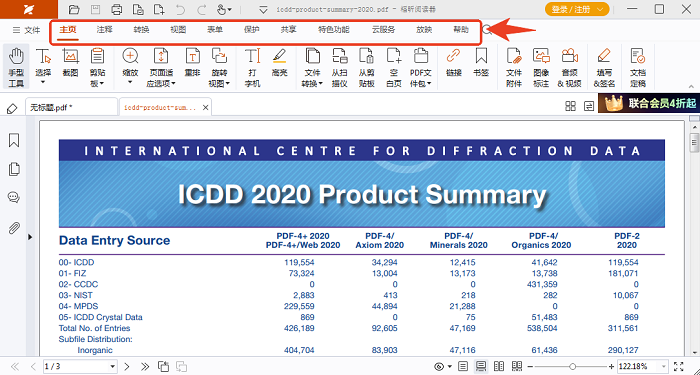Open the page number 1/3 dropdown

(112, 367)
